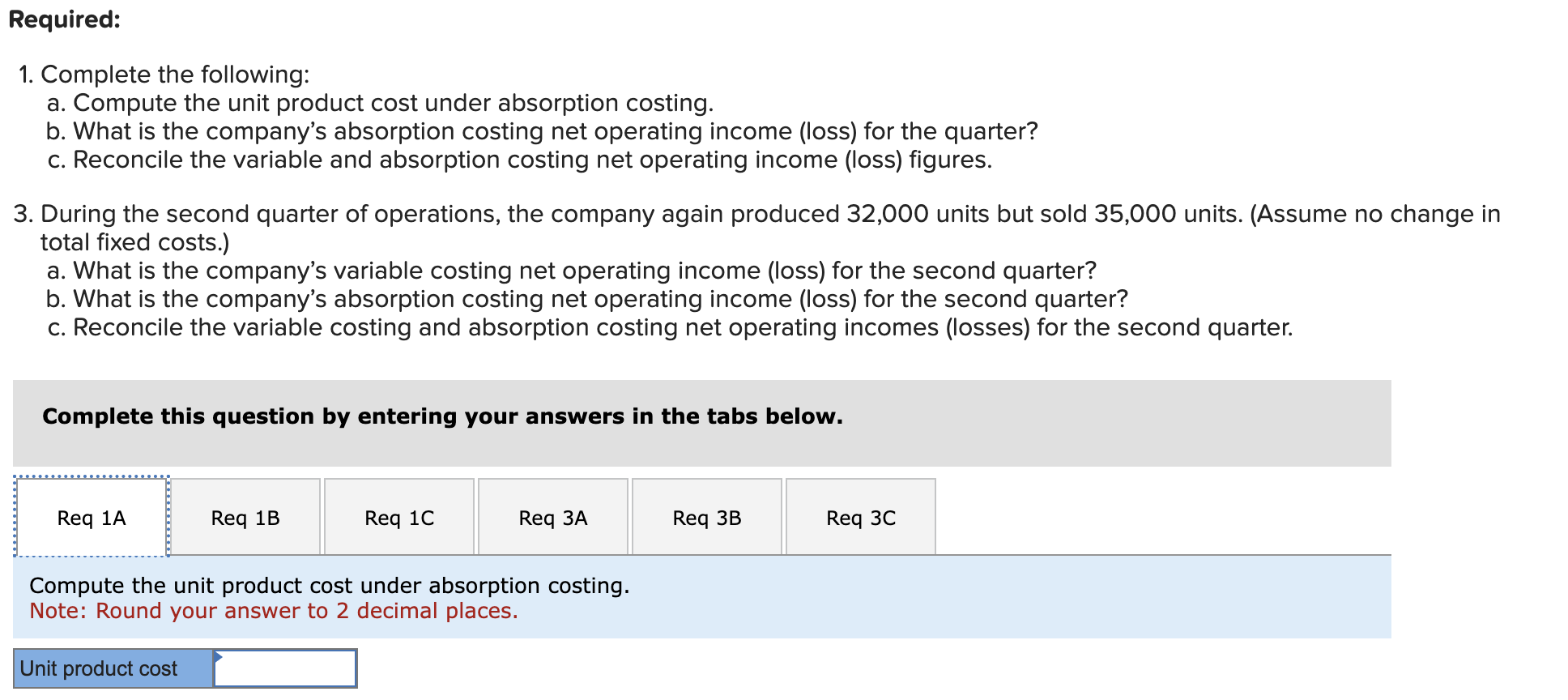
Task: Select the Req 1A tab
Action: point(91,518)
